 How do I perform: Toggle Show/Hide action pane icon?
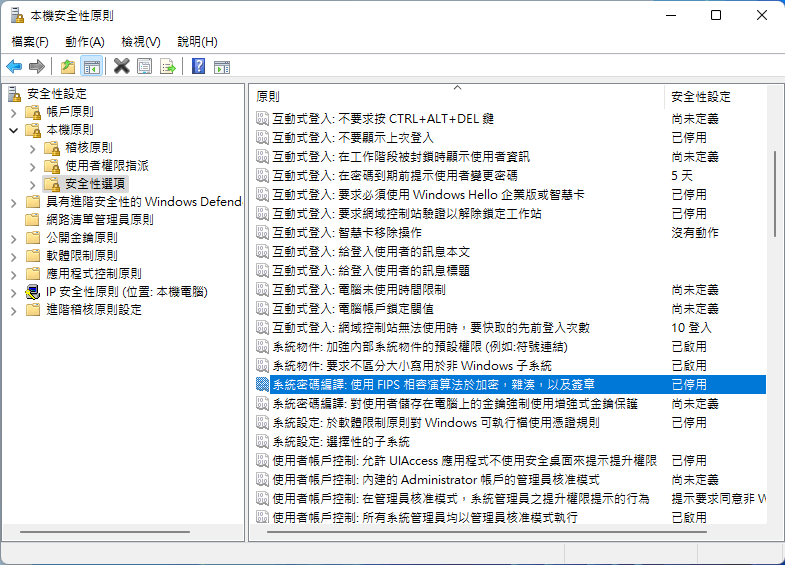(x=222, y=66)
